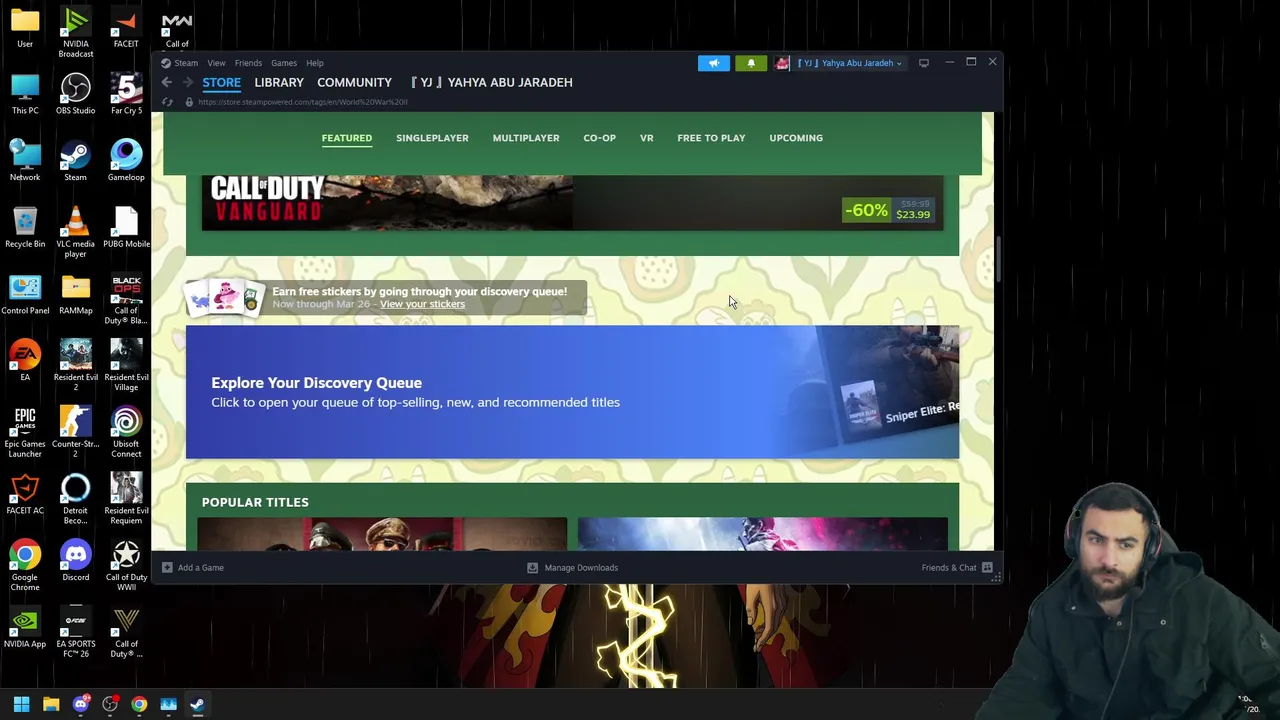Select the Control Panel desktop icon

coord(25,295)
